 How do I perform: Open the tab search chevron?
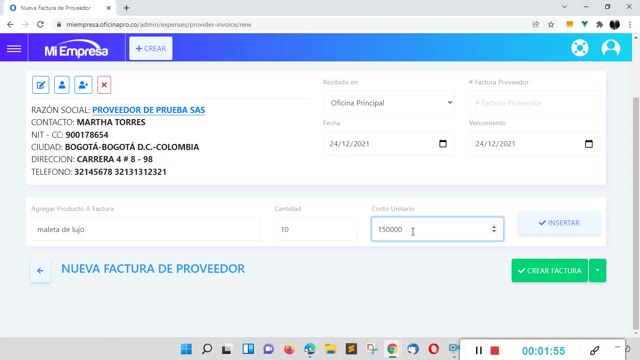[x=564, y=7]
